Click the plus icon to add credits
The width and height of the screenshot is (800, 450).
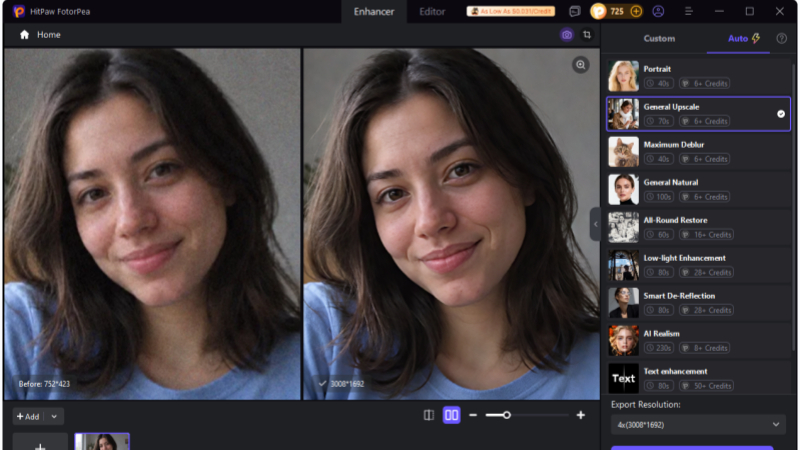pos(636,11)
